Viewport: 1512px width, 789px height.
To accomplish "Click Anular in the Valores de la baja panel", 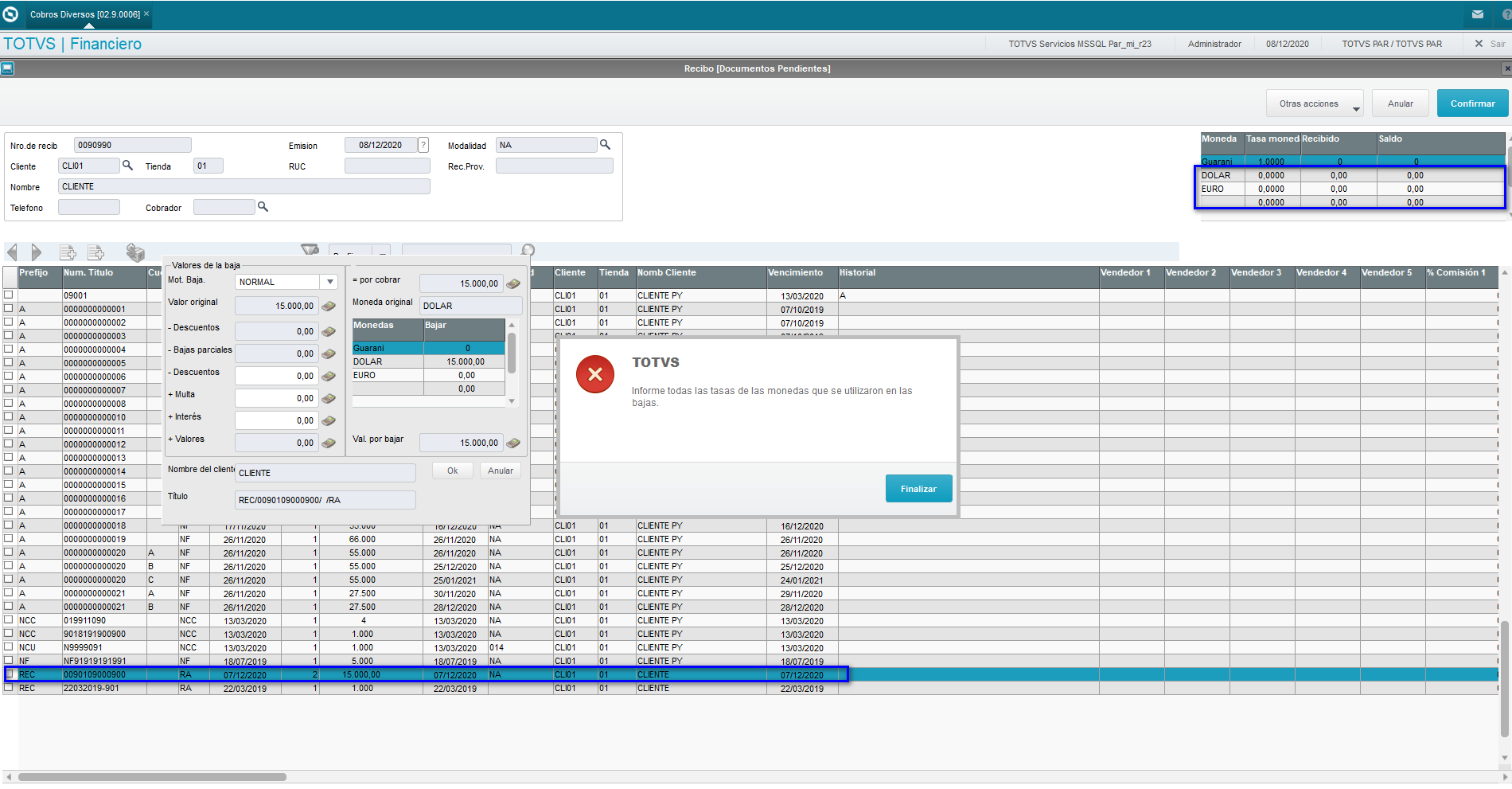I will (501, 471).
